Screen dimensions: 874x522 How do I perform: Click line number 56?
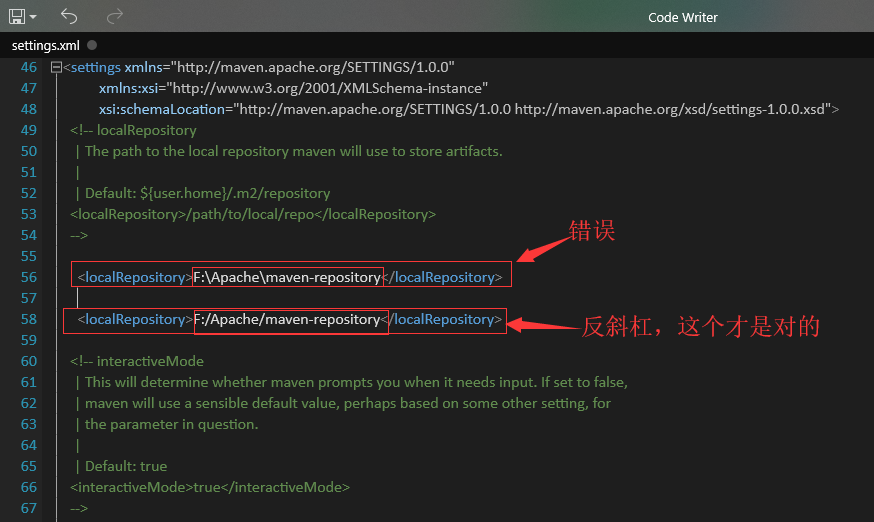(28, 277)
